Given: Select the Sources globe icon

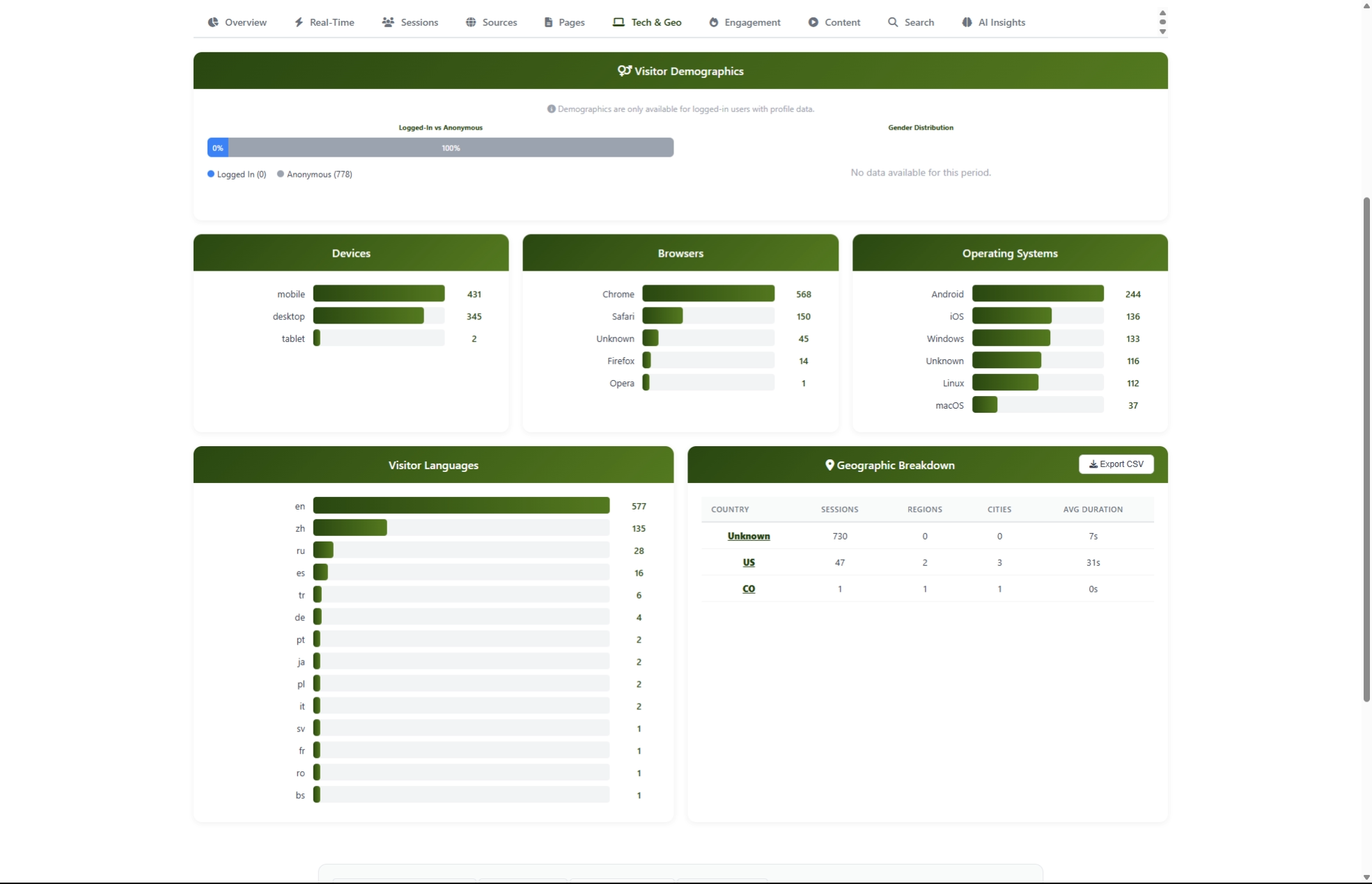Looking at the screenshot, I should tap(471, 22).
